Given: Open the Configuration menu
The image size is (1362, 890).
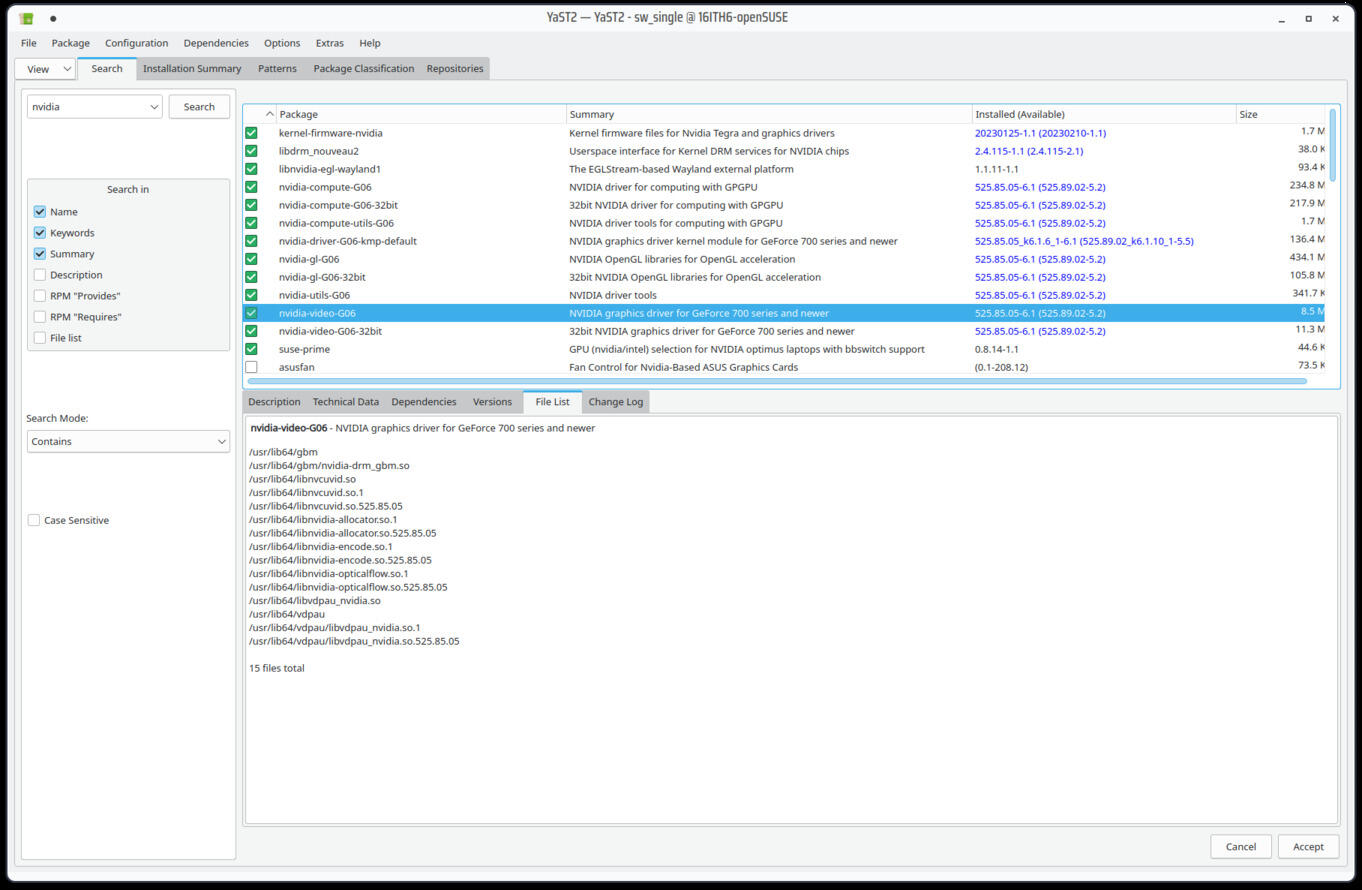Looking at the screenshot, I should click(x=136, y=43).
